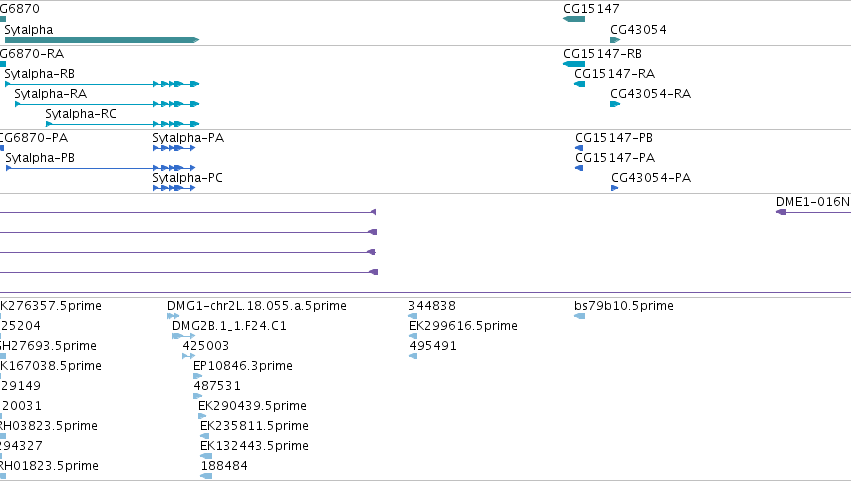The width and height of the screenshot is (851, 481).
Task: Select the Sytalpha-PB protein line
Action: 100,168
